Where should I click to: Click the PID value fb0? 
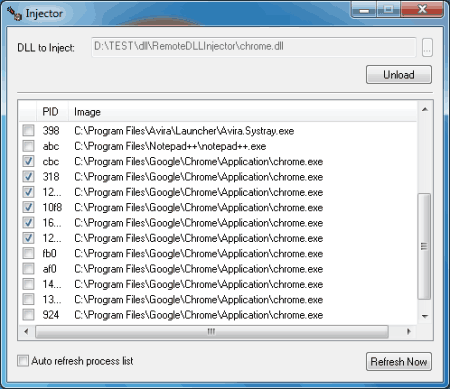click(x=49, y=253)
